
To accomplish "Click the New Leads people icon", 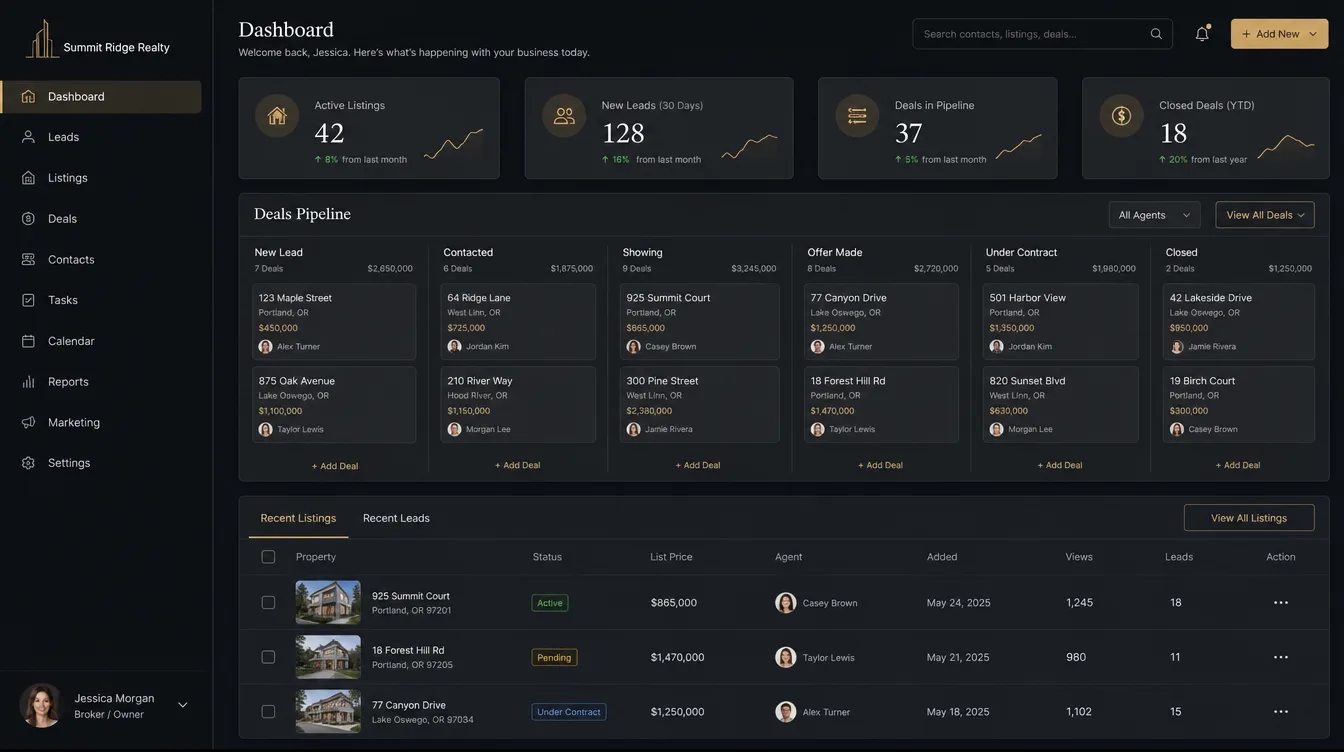I will tap(564, 116).
